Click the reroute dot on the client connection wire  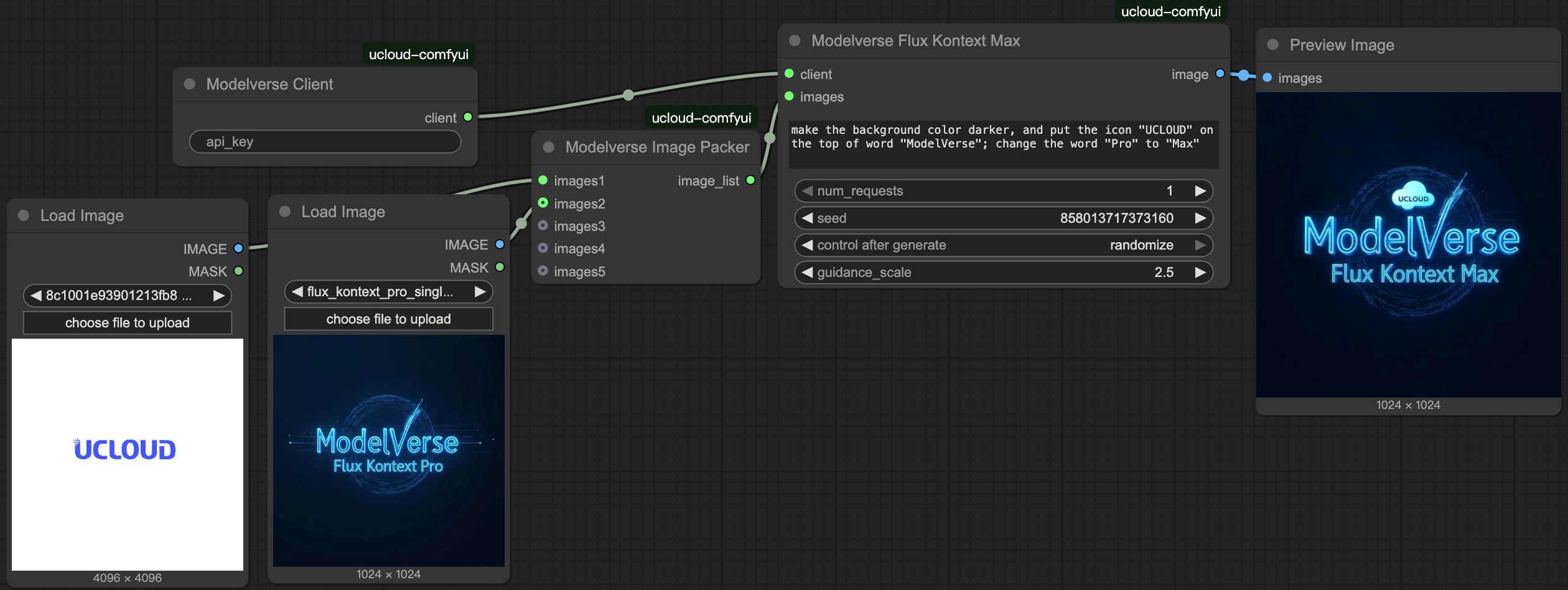[628, 95]
